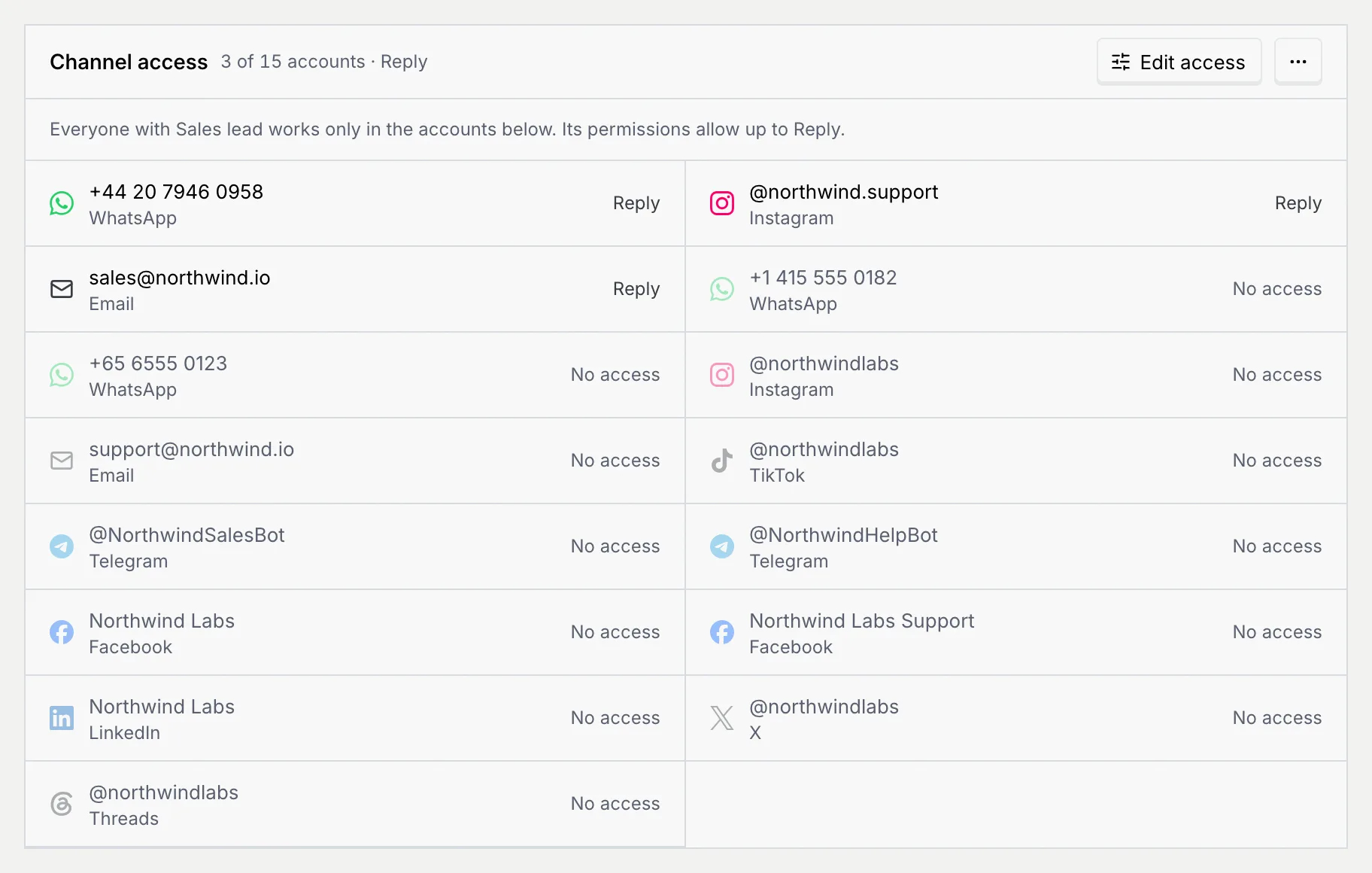The image size is (1372, 873).
Task: Click No access for +1 415 555 0182
Action: coord(1277,289)
